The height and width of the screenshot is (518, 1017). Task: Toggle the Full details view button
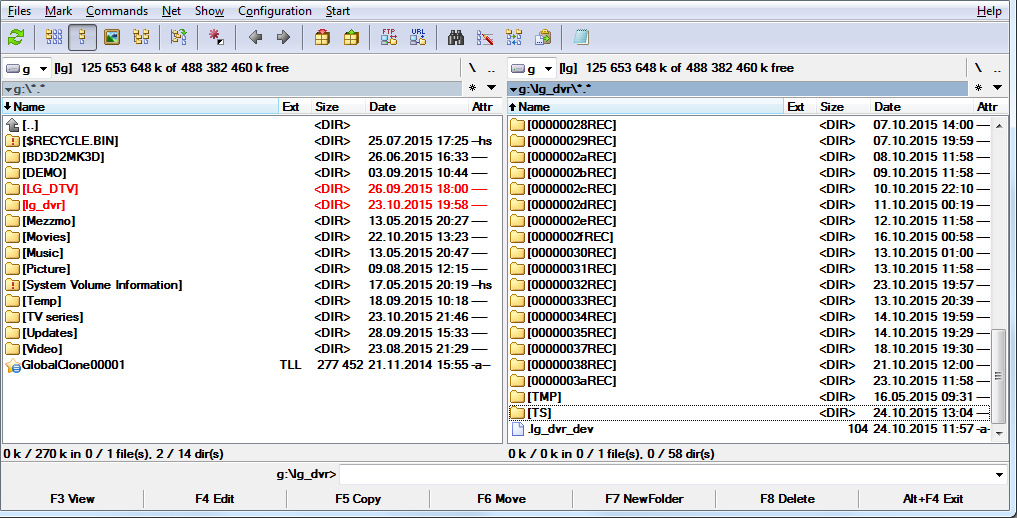click(83, 38)
